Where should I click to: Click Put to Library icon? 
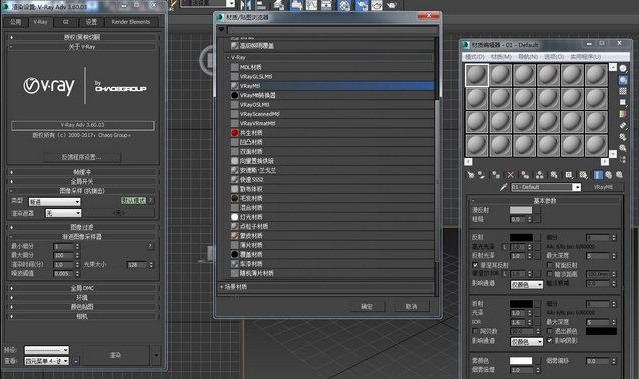click(554, 175)
